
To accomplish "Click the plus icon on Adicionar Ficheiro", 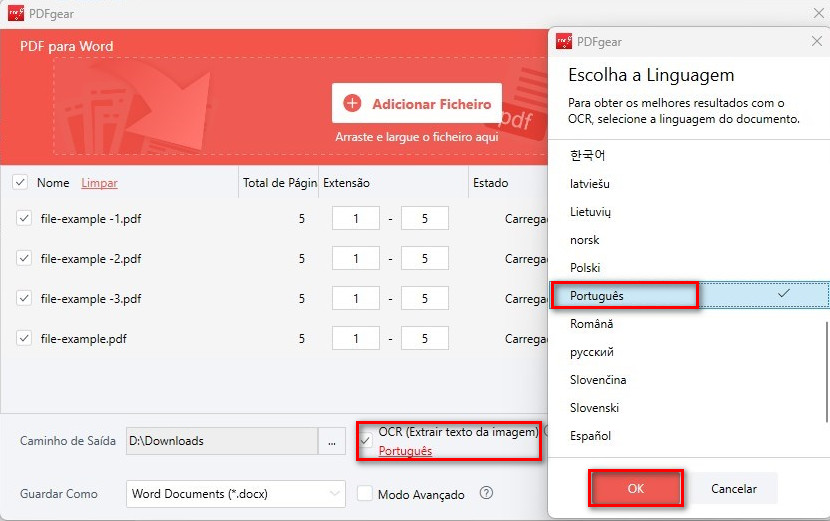I will 352,104.
